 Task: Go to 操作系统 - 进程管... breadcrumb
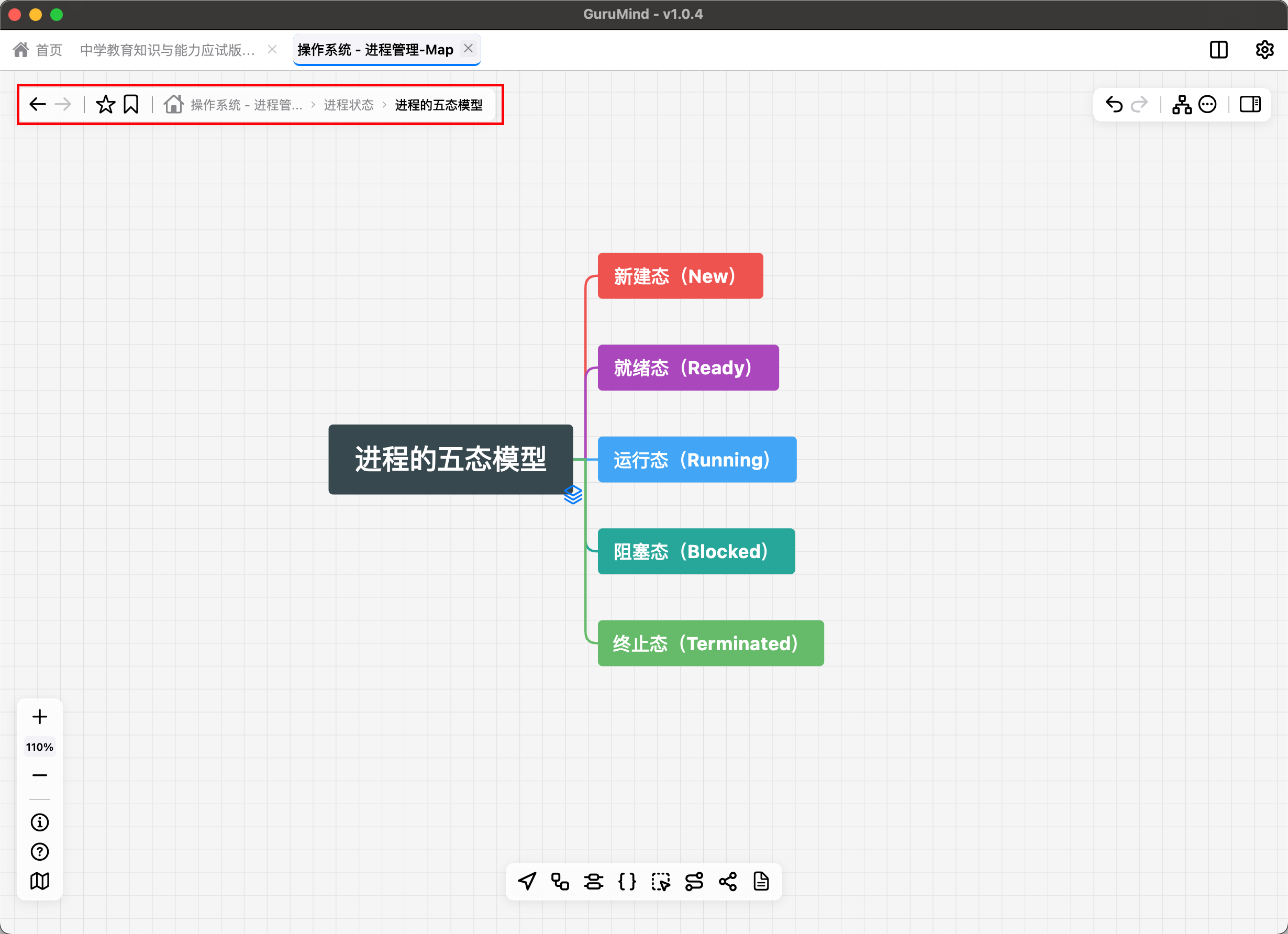[x=246, y=105]
